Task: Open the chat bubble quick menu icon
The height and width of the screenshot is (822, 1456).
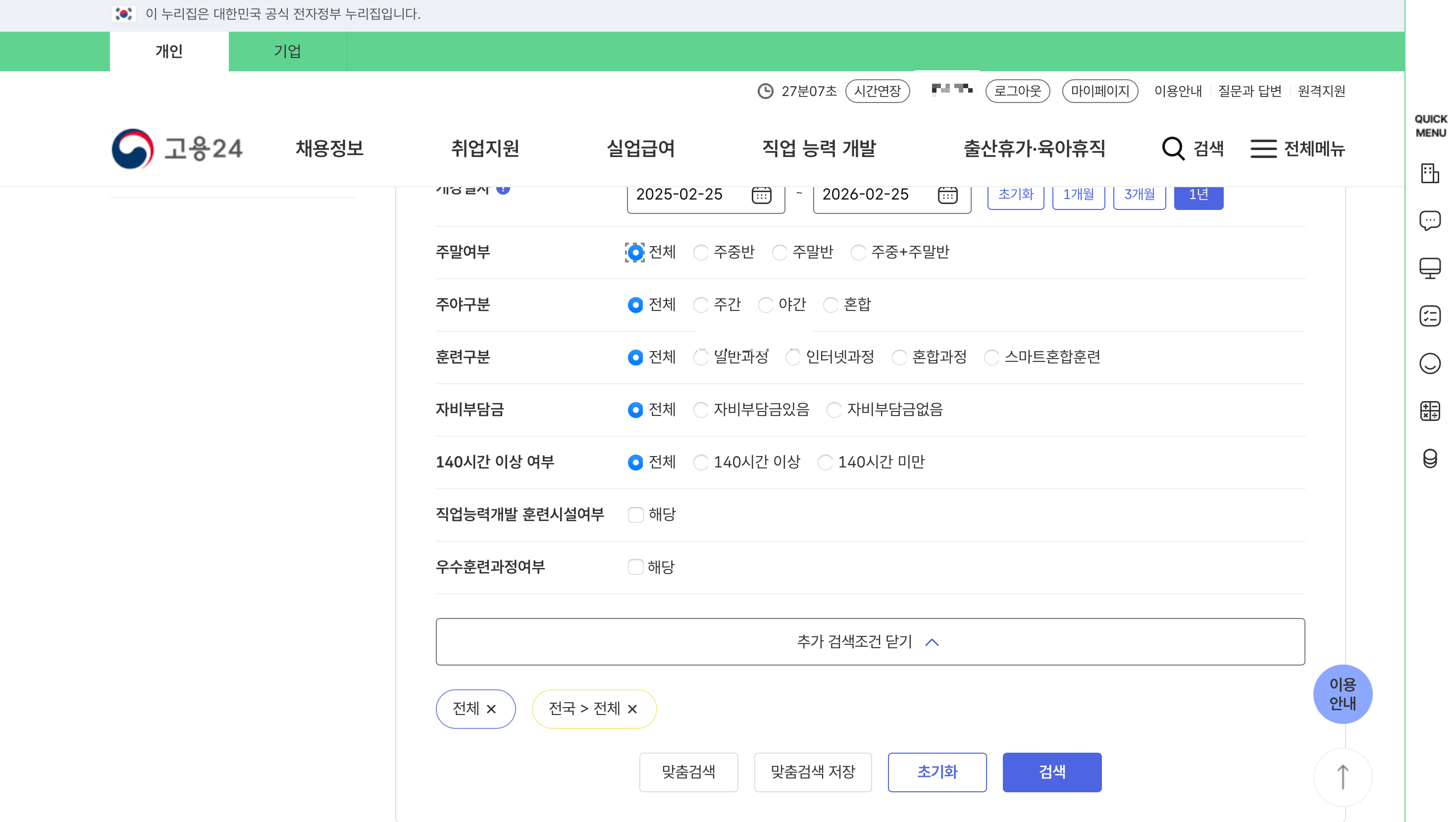Action: click(1429, 220)
